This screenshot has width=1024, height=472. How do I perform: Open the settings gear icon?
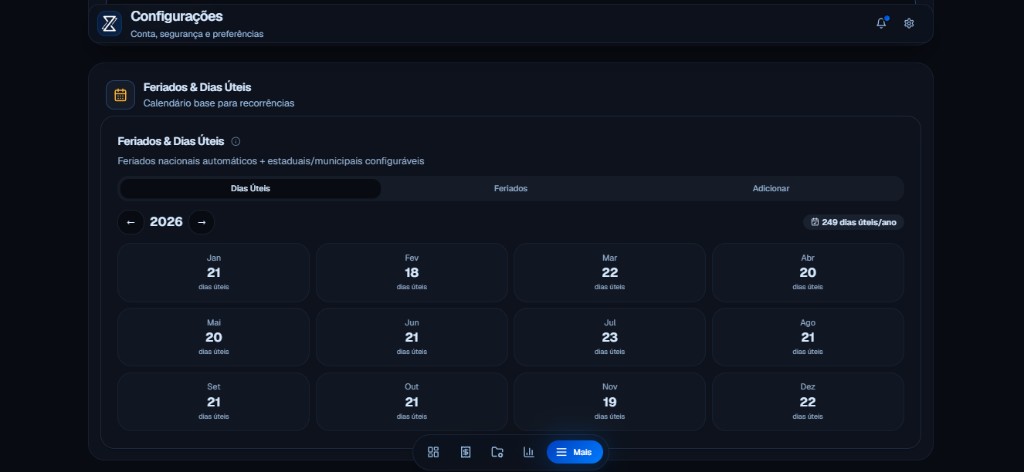coord(909,23)
